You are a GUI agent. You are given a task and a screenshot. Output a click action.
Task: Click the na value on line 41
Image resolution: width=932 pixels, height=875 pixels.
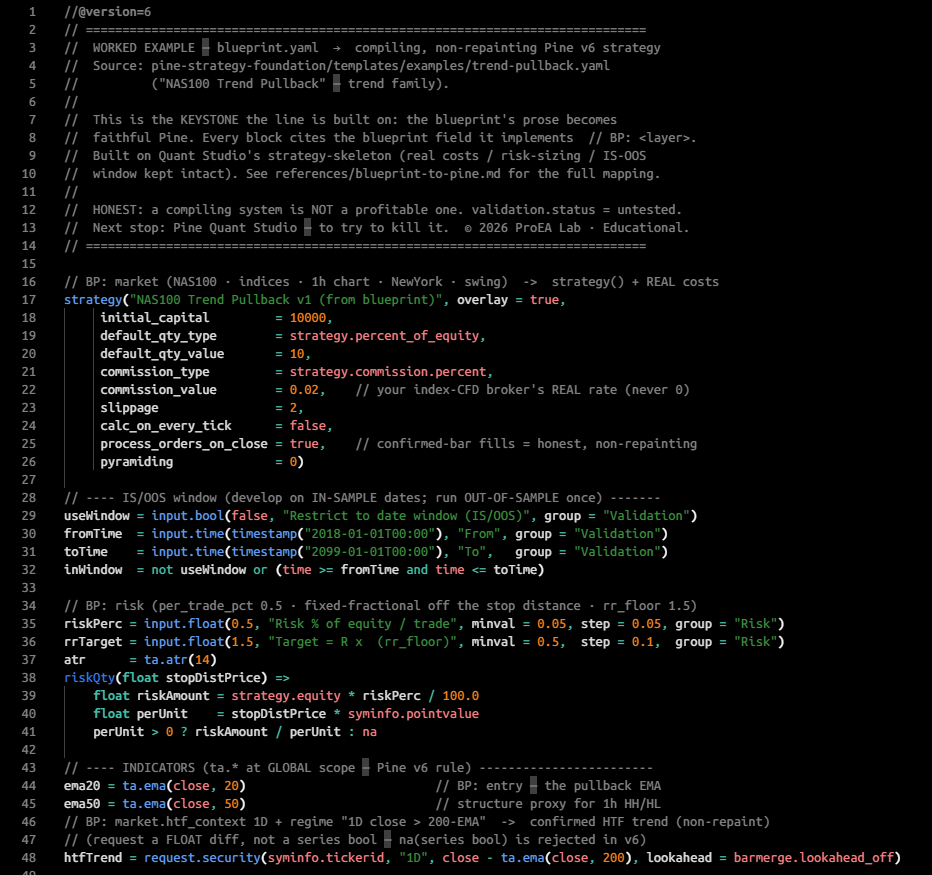370,732
